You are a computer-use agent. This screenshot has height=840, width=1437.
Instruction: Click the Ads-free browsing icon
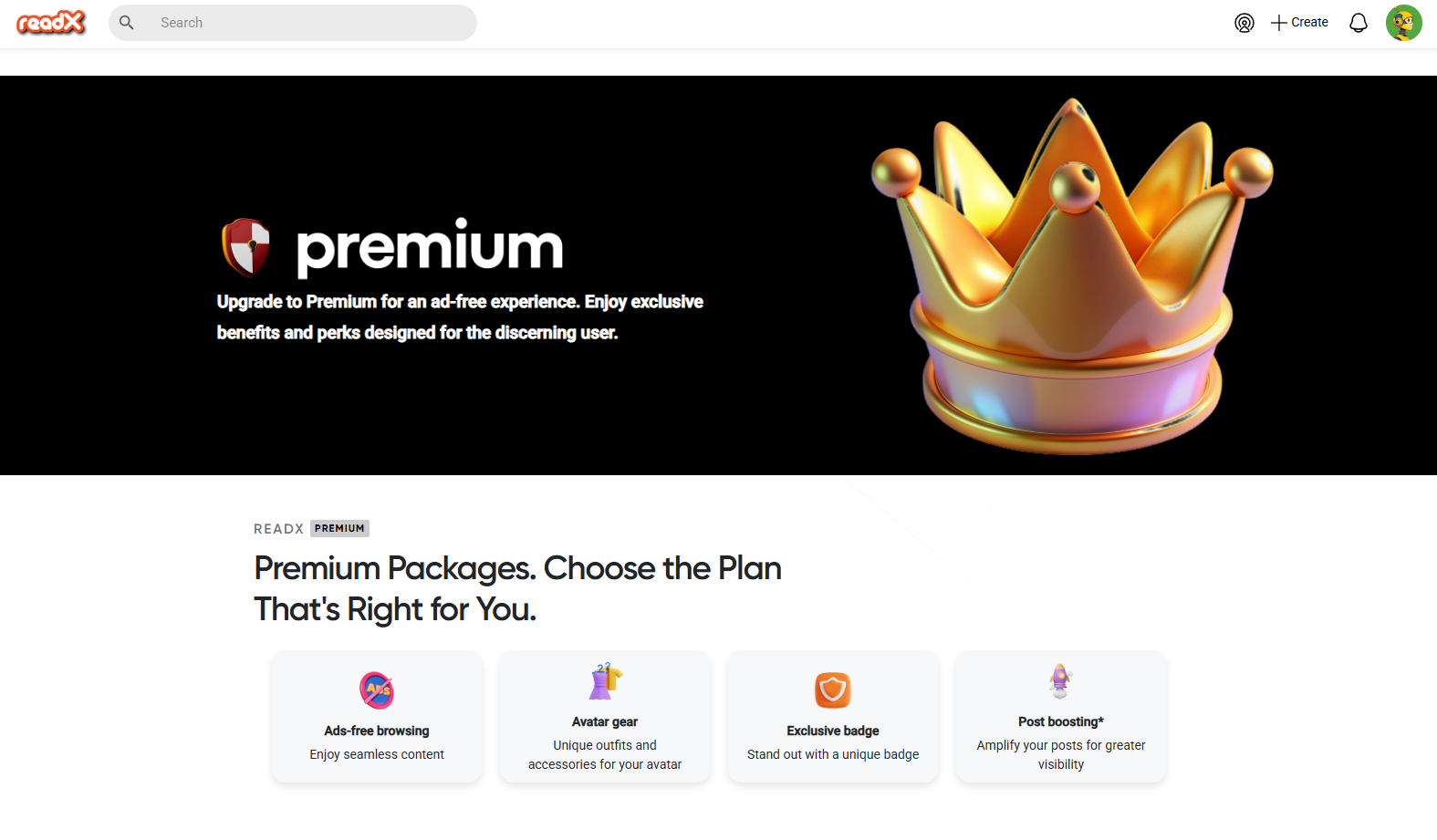click(377, 690)
